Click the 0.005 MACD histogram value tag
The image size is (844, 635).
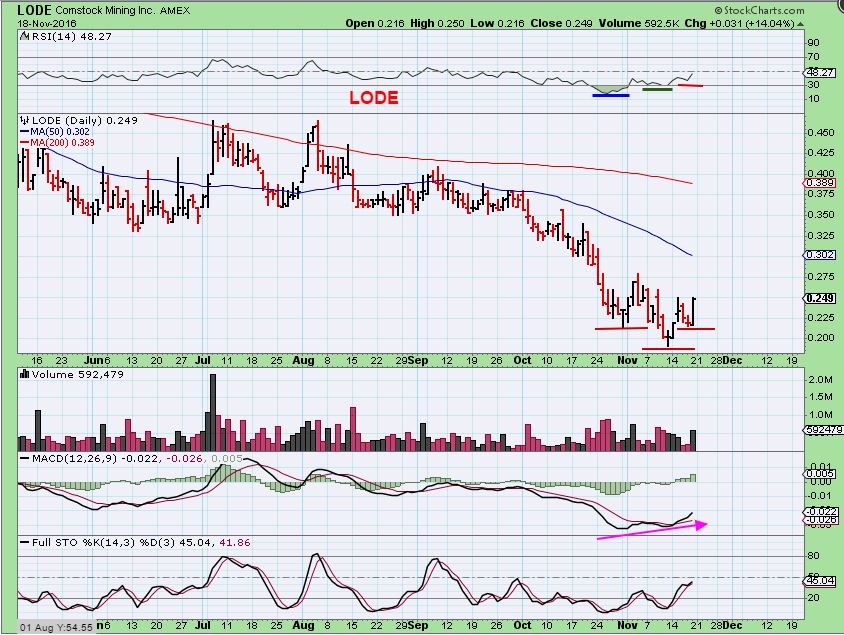pyautogui.click(x=820, y=474)
